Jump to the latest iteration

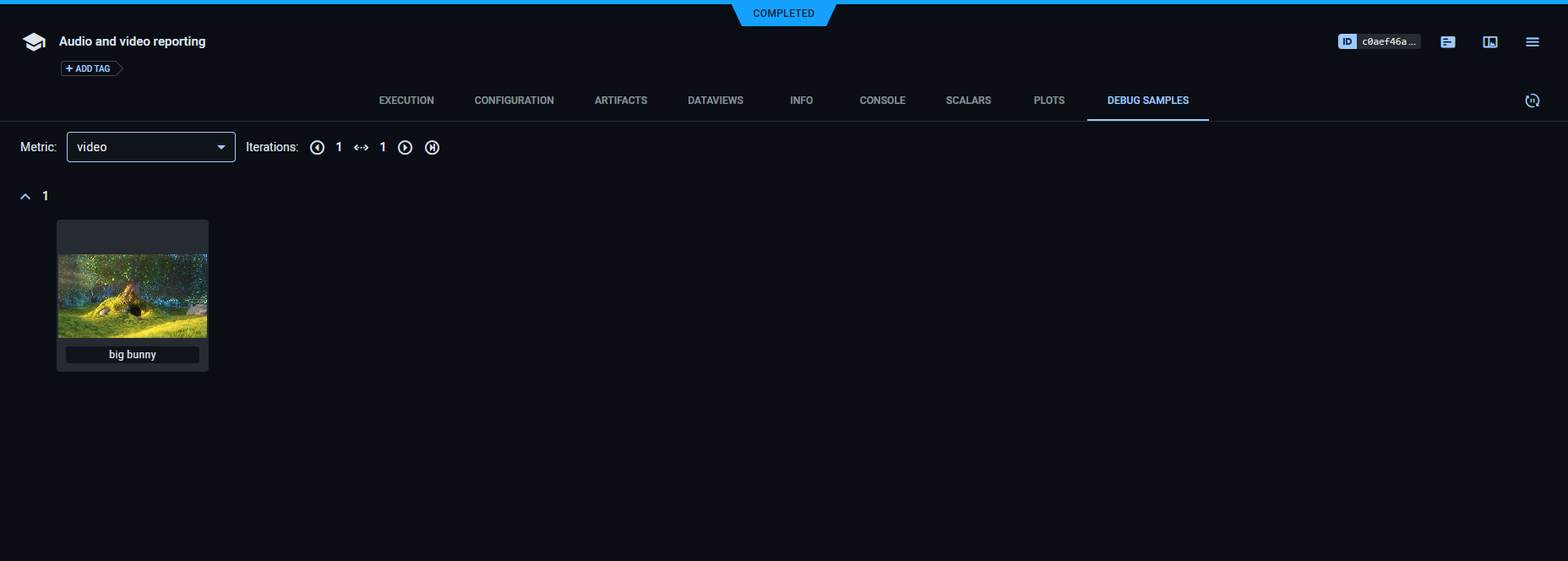click(432, 148)
